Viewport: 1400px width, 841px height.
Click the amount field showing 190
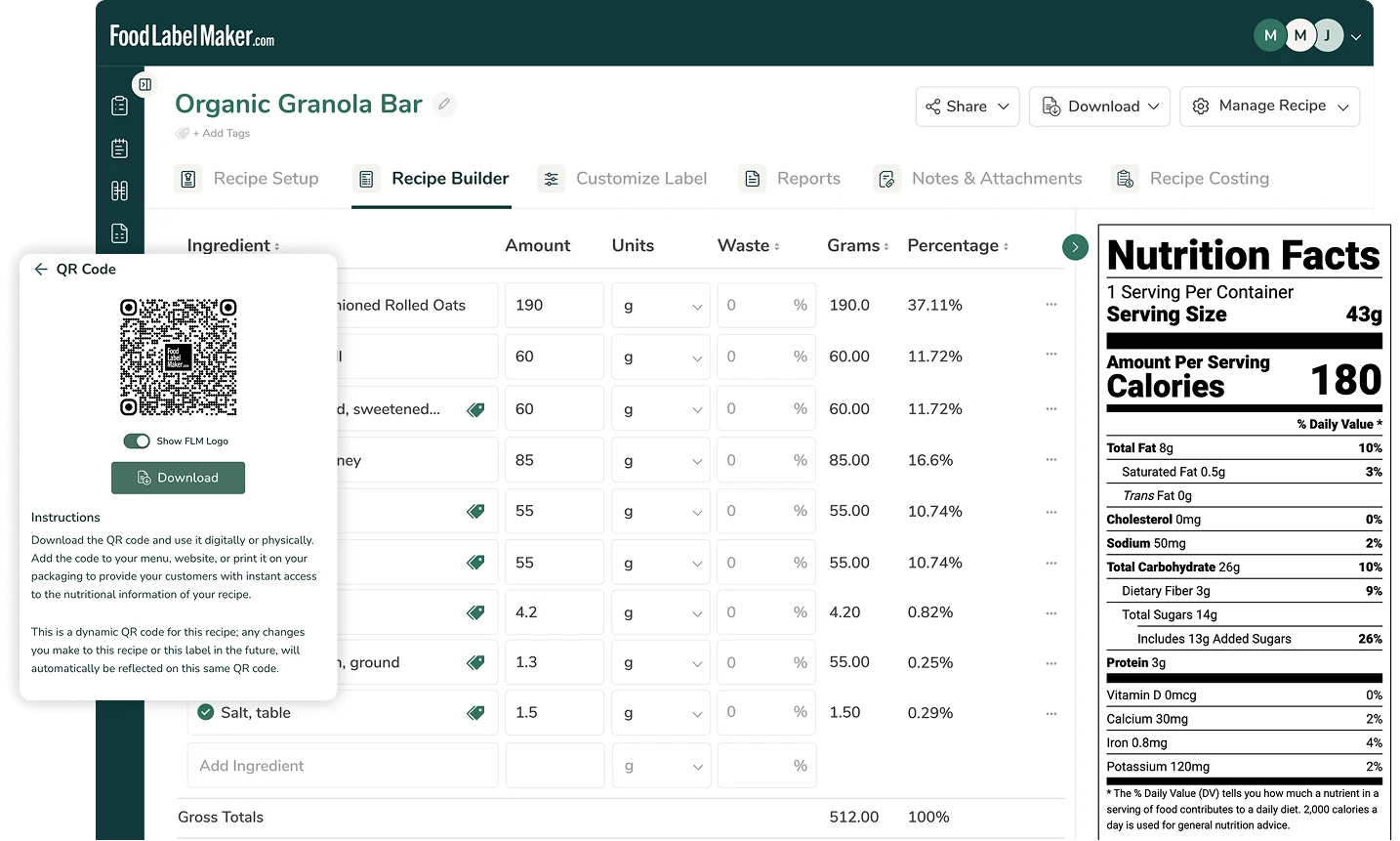(555, 305)
